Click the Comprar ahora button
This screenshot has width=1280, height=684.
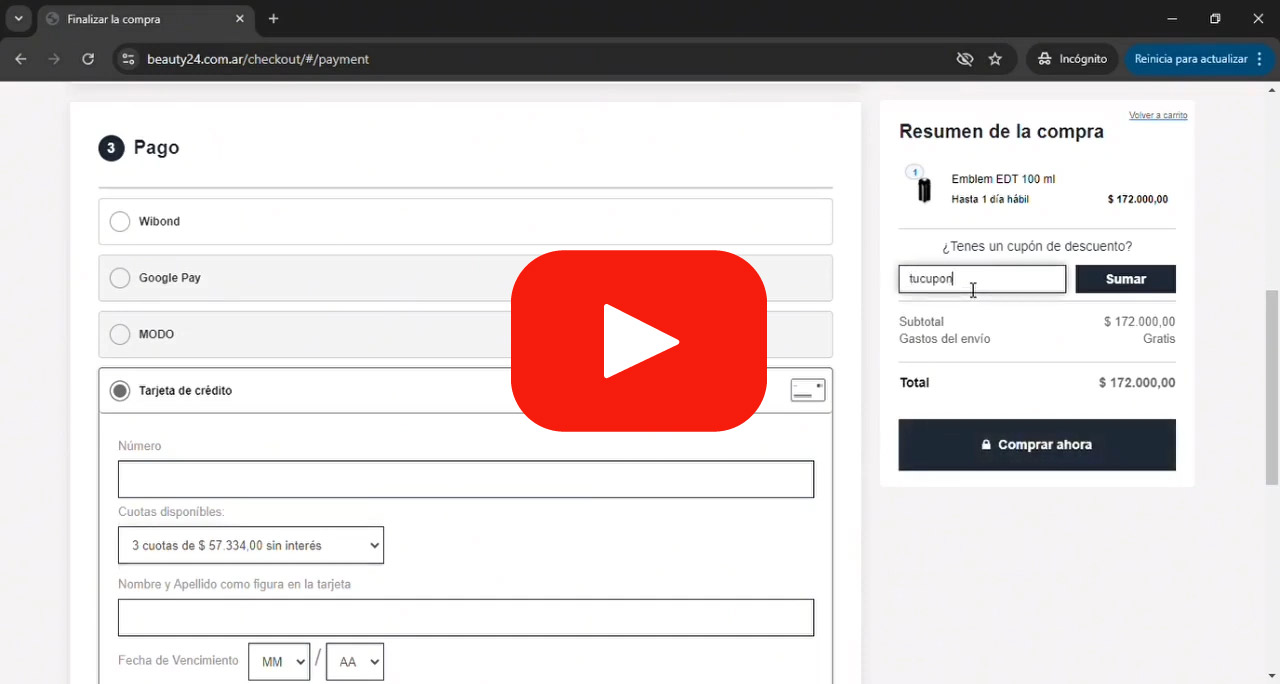[1037, 445]
